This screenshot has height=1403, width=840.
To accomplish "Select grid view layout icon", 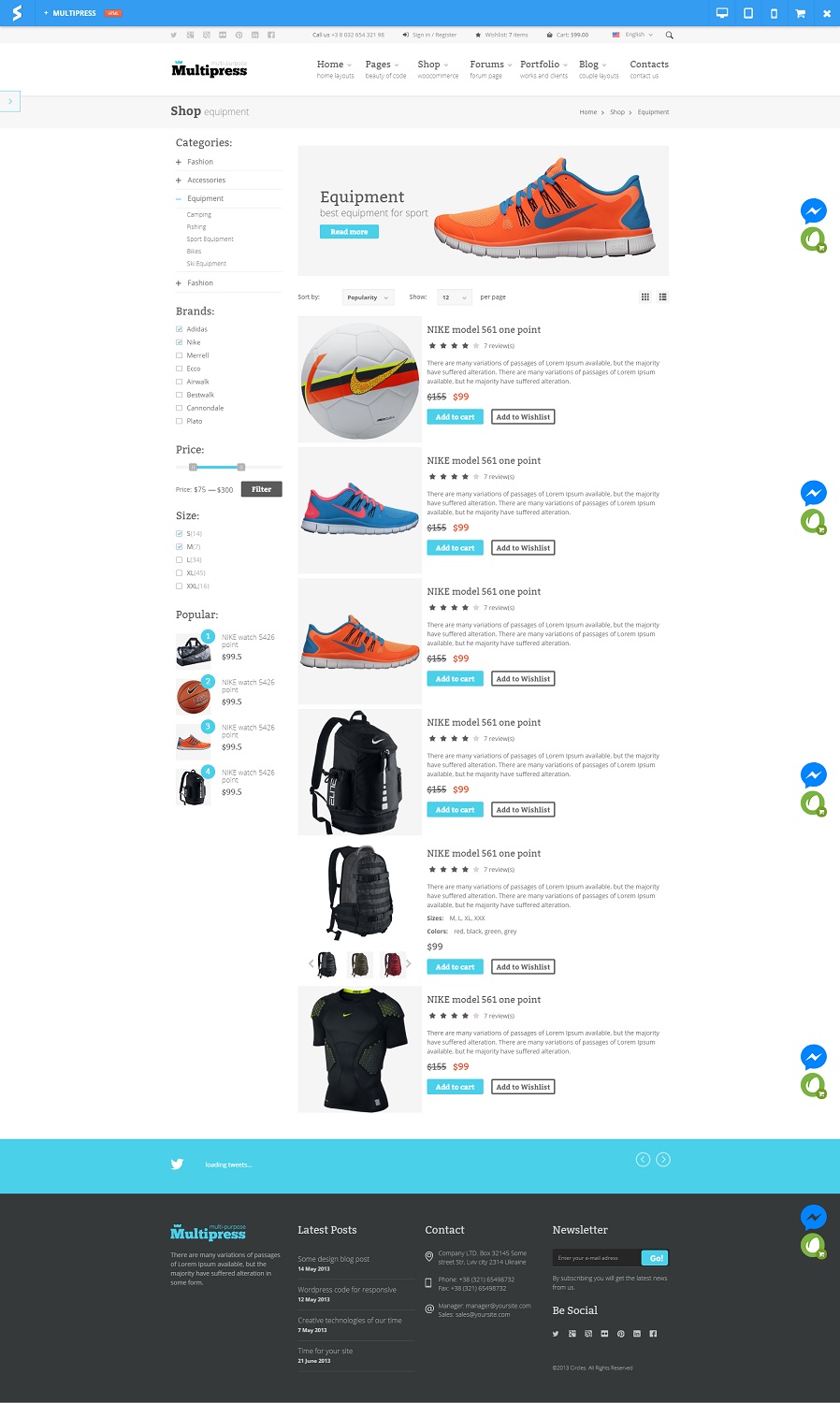I will click(x=644, y=297).
